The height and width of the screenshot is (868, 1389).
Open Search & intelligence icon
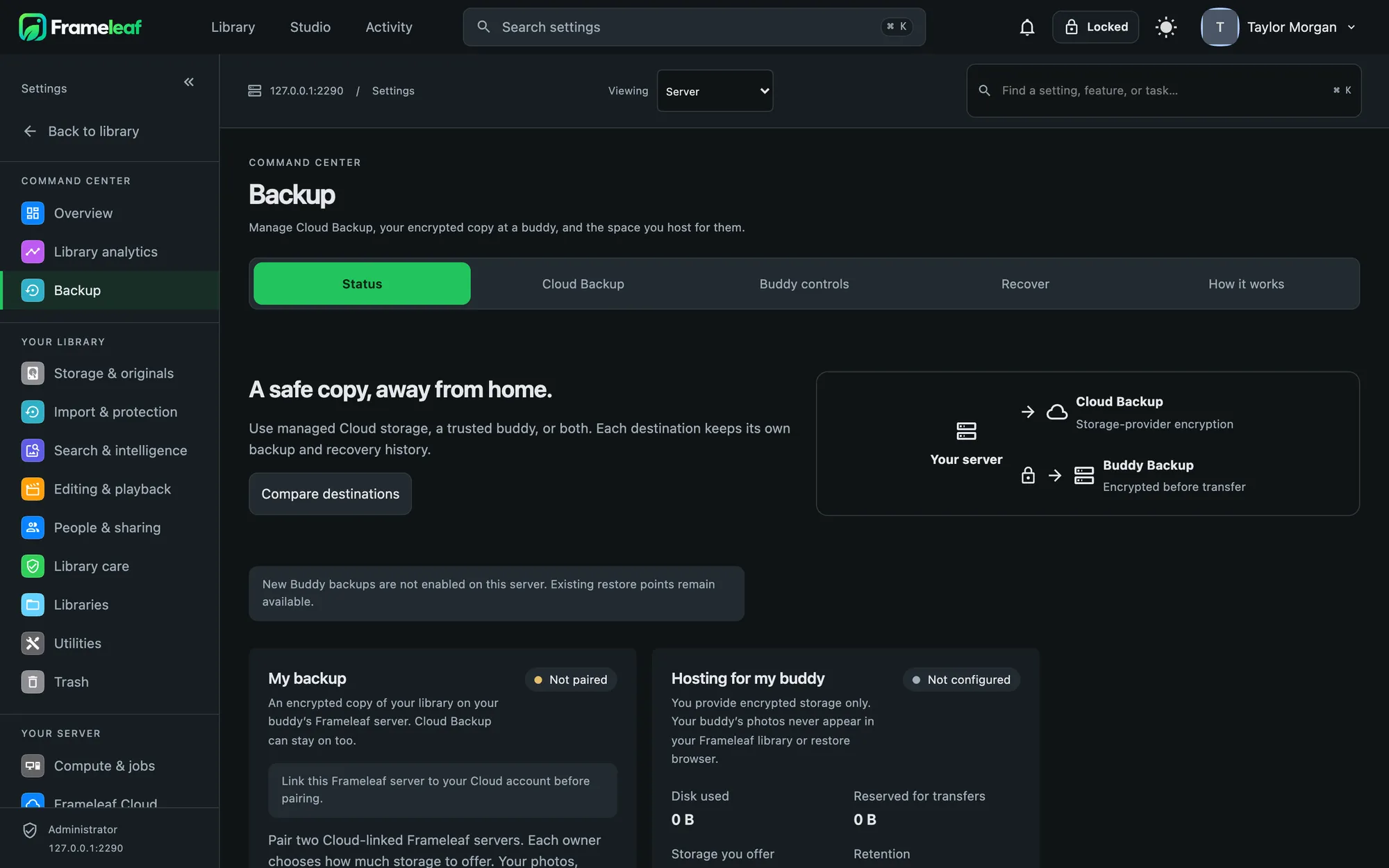[33, 451]
